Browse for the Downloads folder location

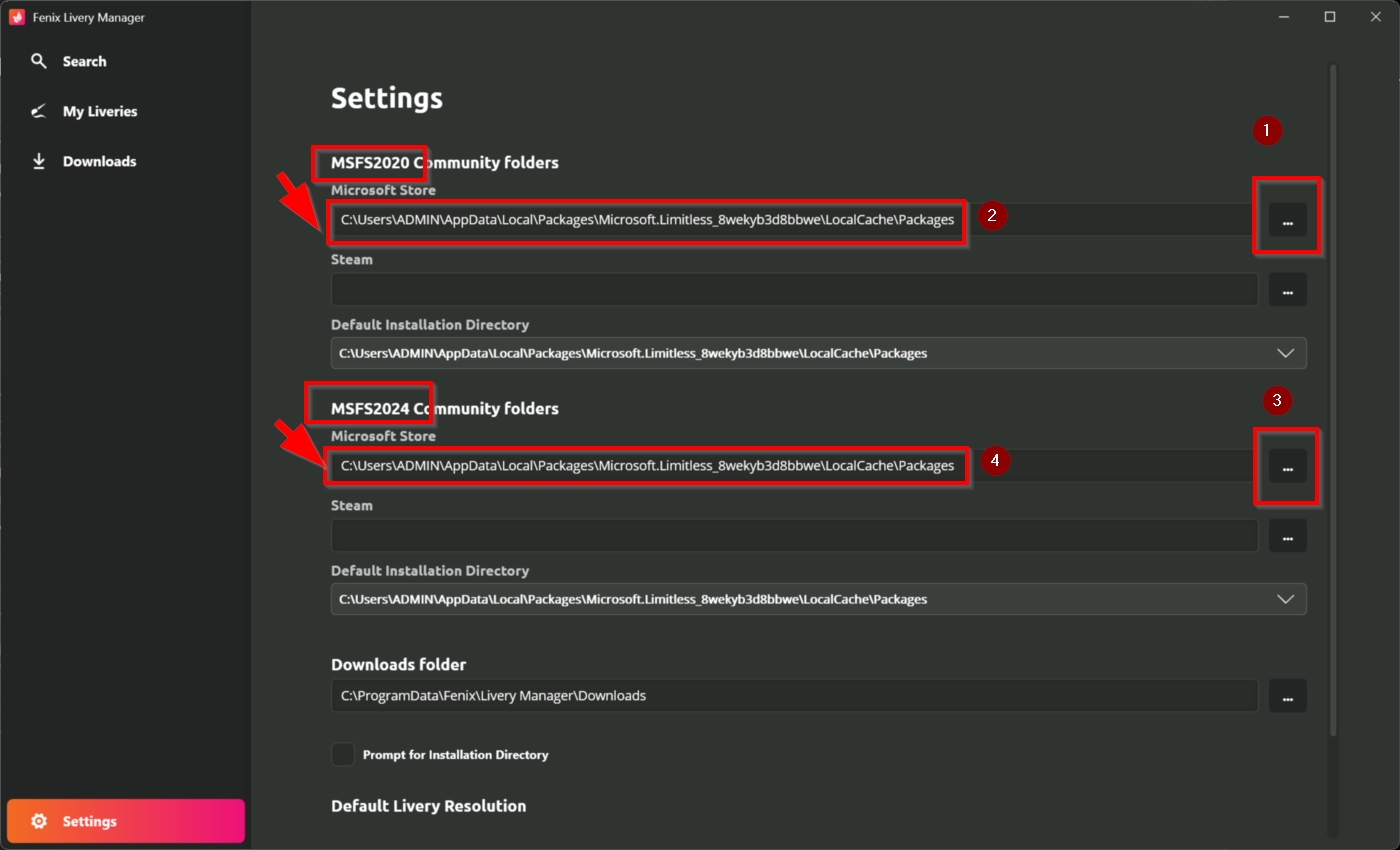coord(1288,696)
